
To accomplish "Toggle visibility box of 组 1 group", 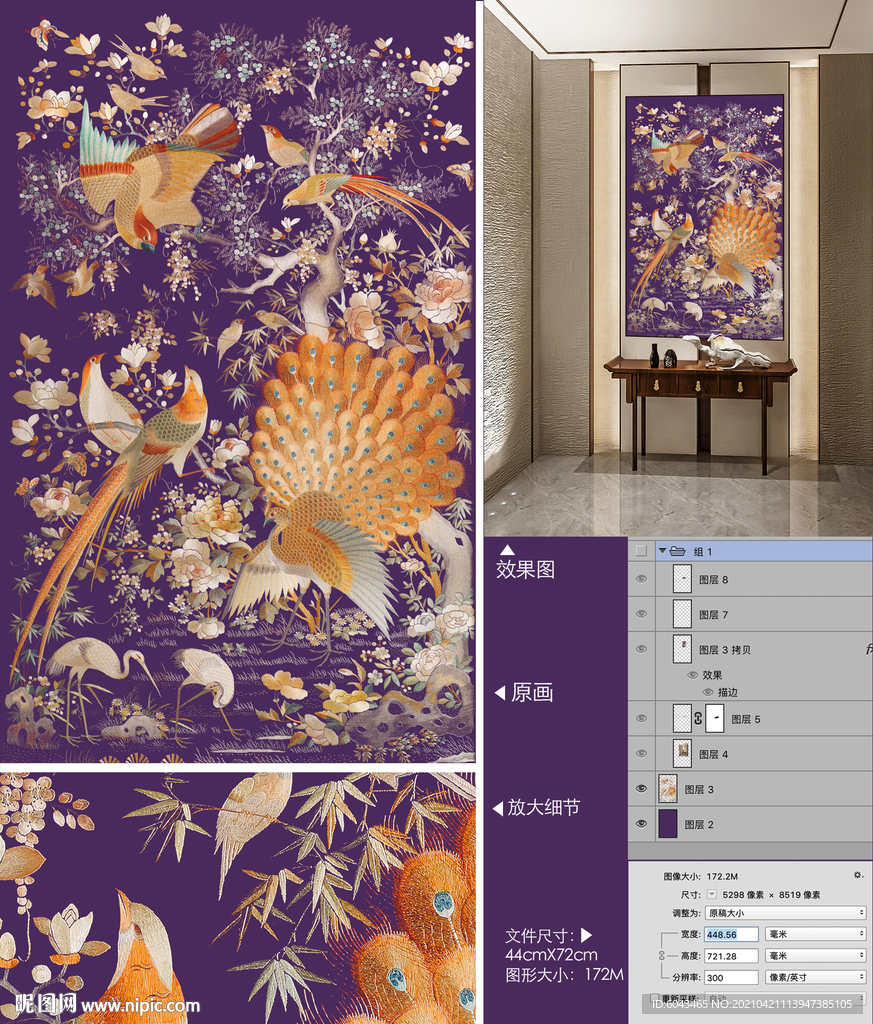I will 641,551.
